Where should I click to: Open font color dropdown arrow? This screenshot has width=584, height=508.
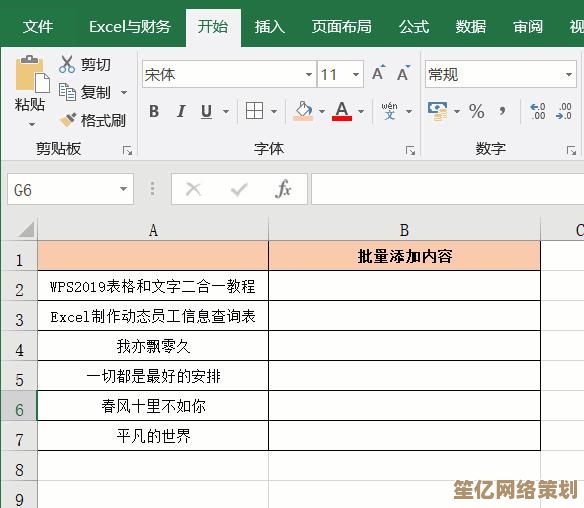pyautogui.click(x=361, y=111)
